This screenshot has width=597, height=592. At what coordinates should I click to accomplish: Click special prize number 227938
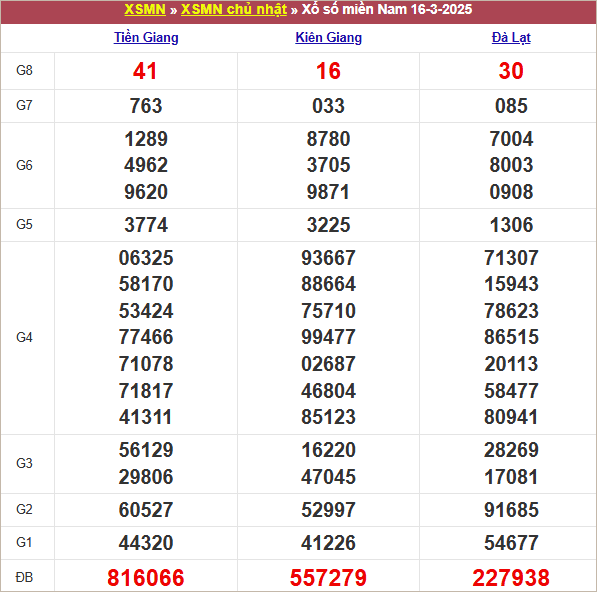(x=511, y=578)
